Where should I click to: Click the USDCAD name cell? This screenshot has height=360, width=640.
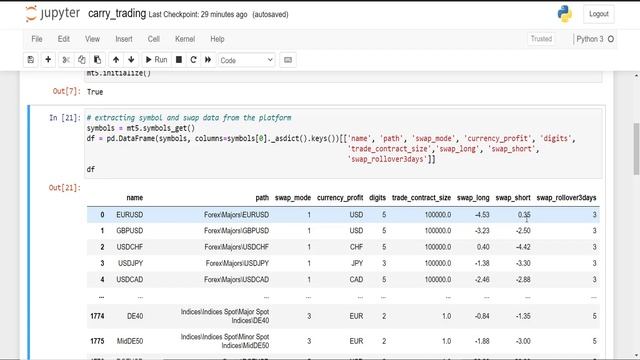[x=129, y=280]
